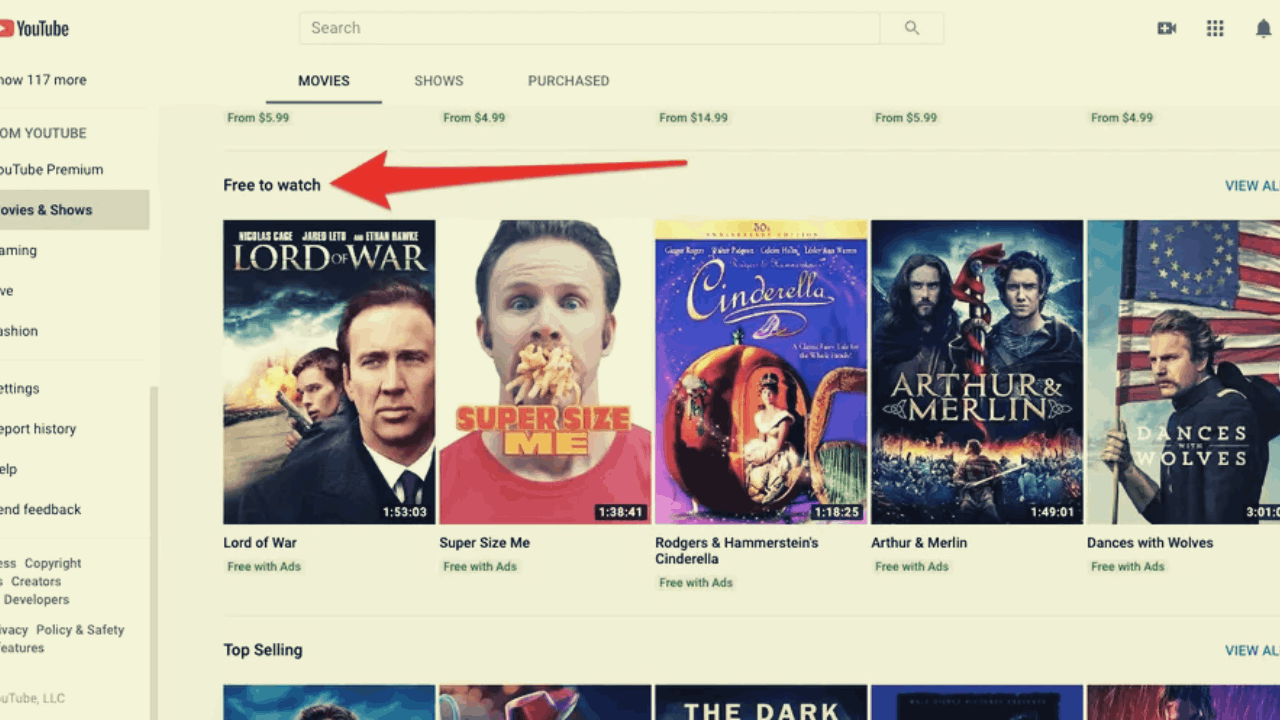The width and height of the screenshot is (1280, 720).
Task: Click the Developers footer link
Action: [x=37, y=599]
